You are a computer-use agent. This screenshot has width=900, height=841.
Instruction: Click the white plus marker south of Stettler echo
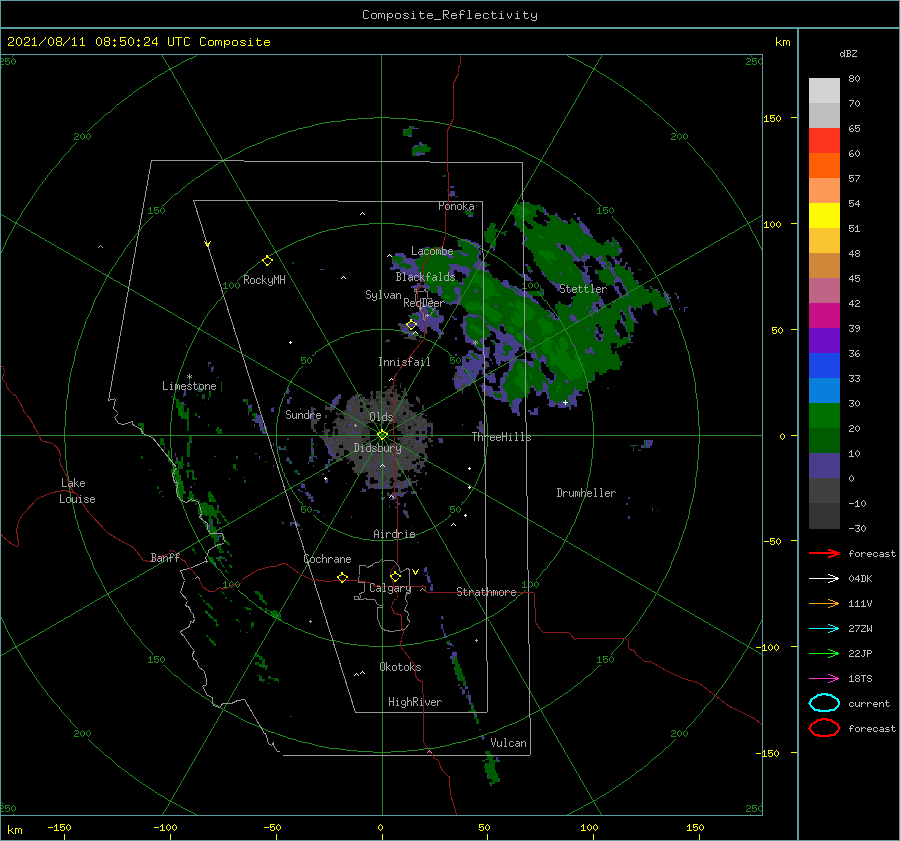[x=565, y=402]
